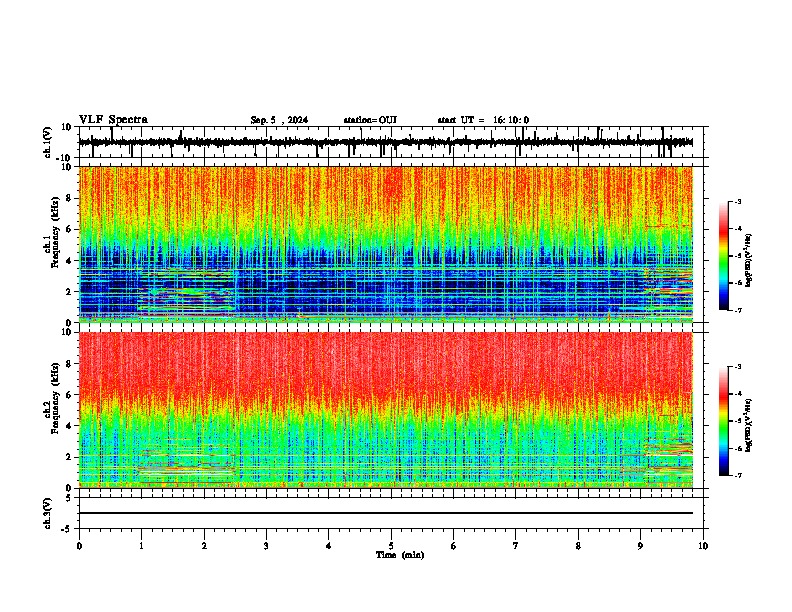Viewport: 792px width, 612px height.
Task: Click the '-7' label on ch.2 colorbar
Action: pos(737,475)
